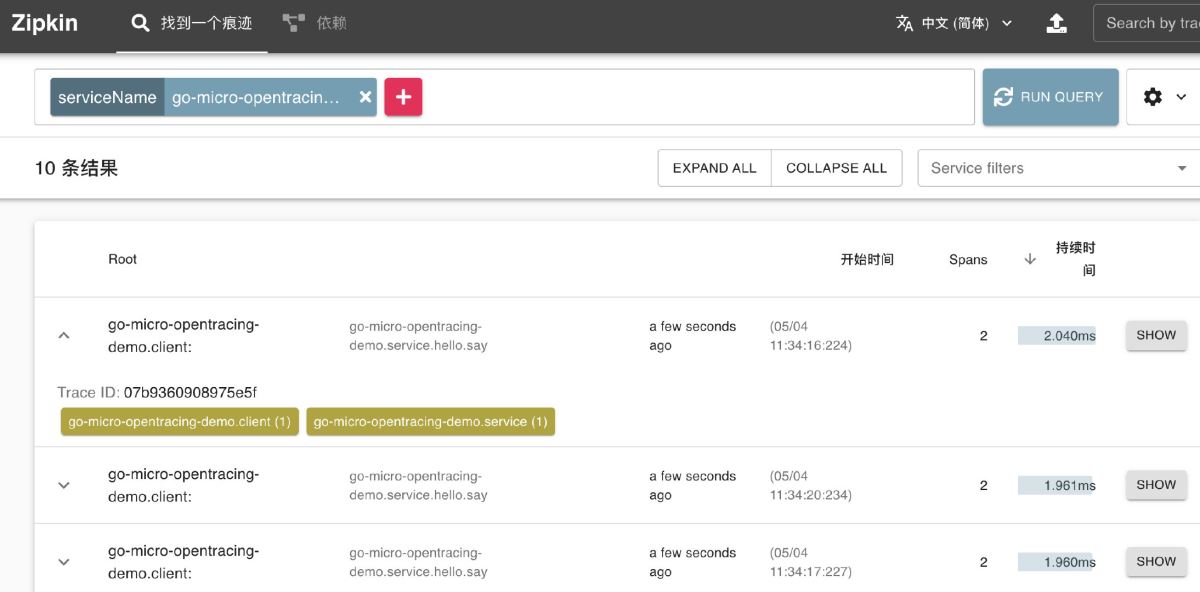The height and width of the screenshot is (592, 1200).
Task: Click the magnifier icon next to 找到一个痕迹
Action: click(x=140, y=22)
